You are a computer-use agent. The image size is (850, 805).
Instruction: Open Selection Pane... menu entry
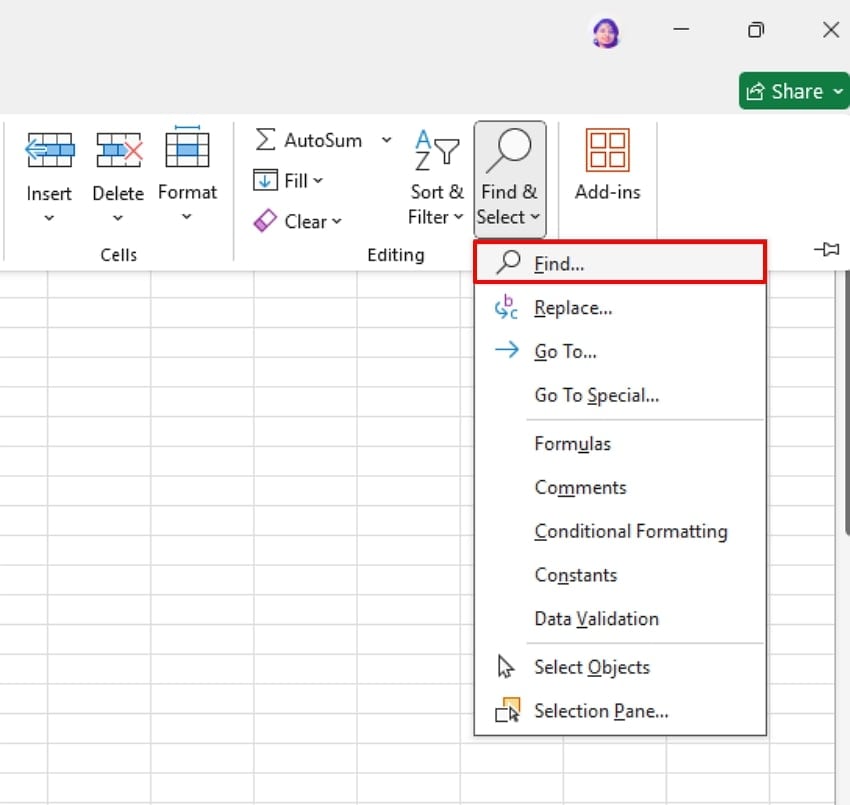[620, 711]
